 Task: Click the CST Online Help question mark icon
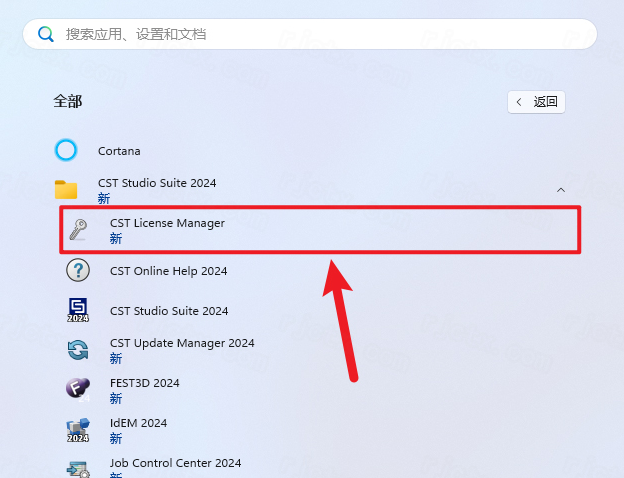(78, 271)
